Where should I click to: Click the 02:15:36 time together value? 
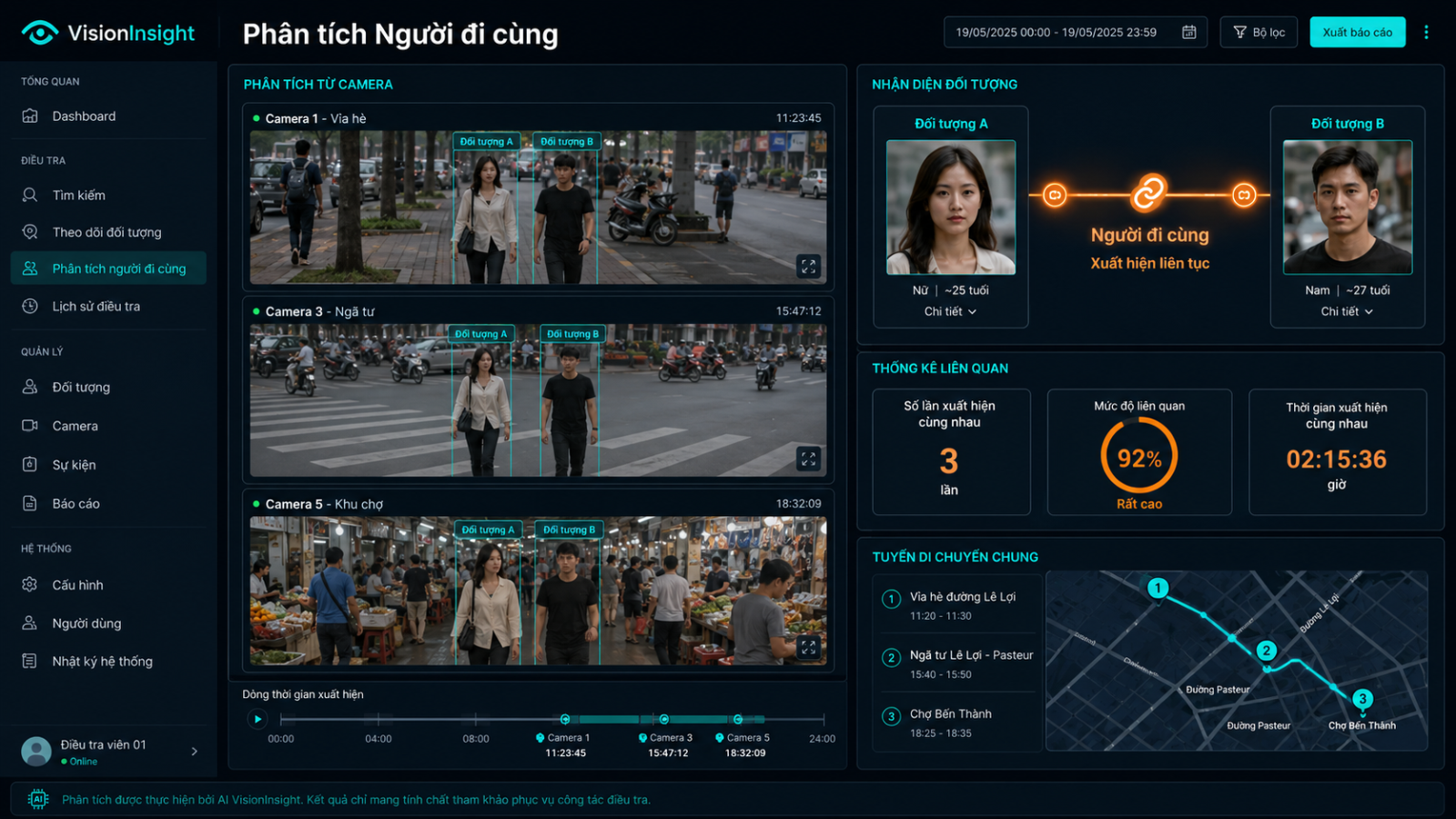[1336, 459]
